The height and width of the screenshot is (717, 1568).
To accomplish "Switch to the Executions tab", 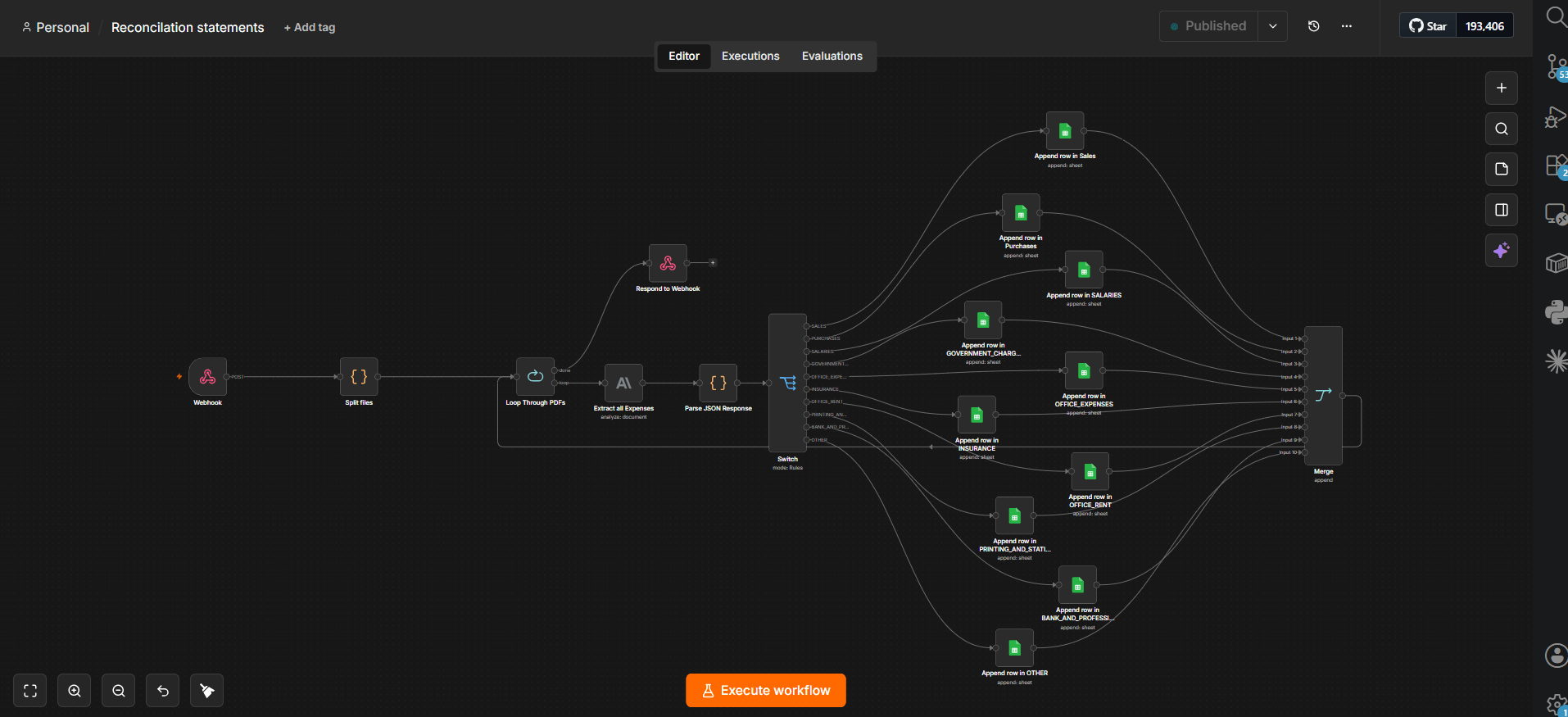I will point(750,56).
